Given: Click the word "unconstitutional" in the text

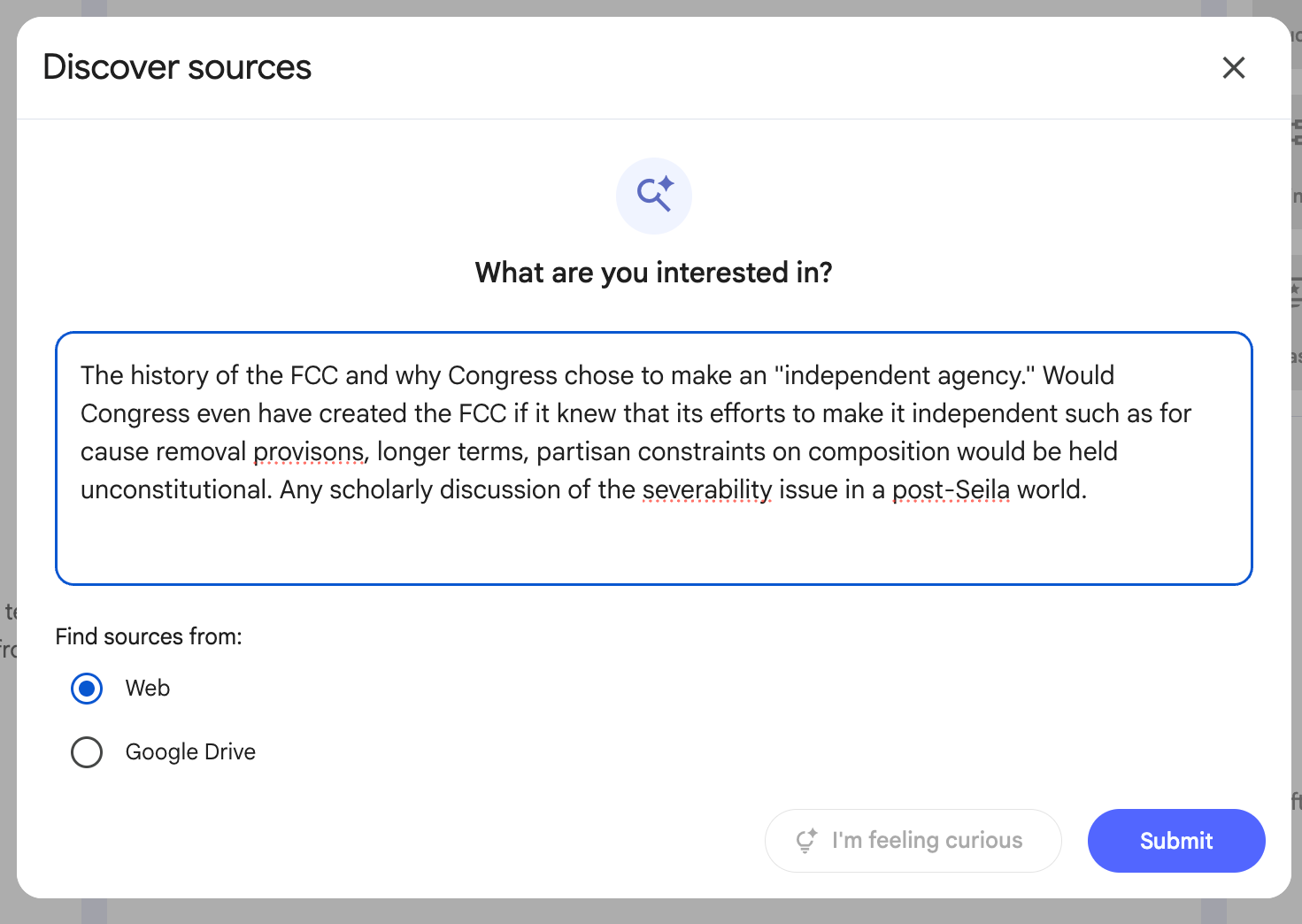Looking at the screenshot, I should (x=173, y=490).
